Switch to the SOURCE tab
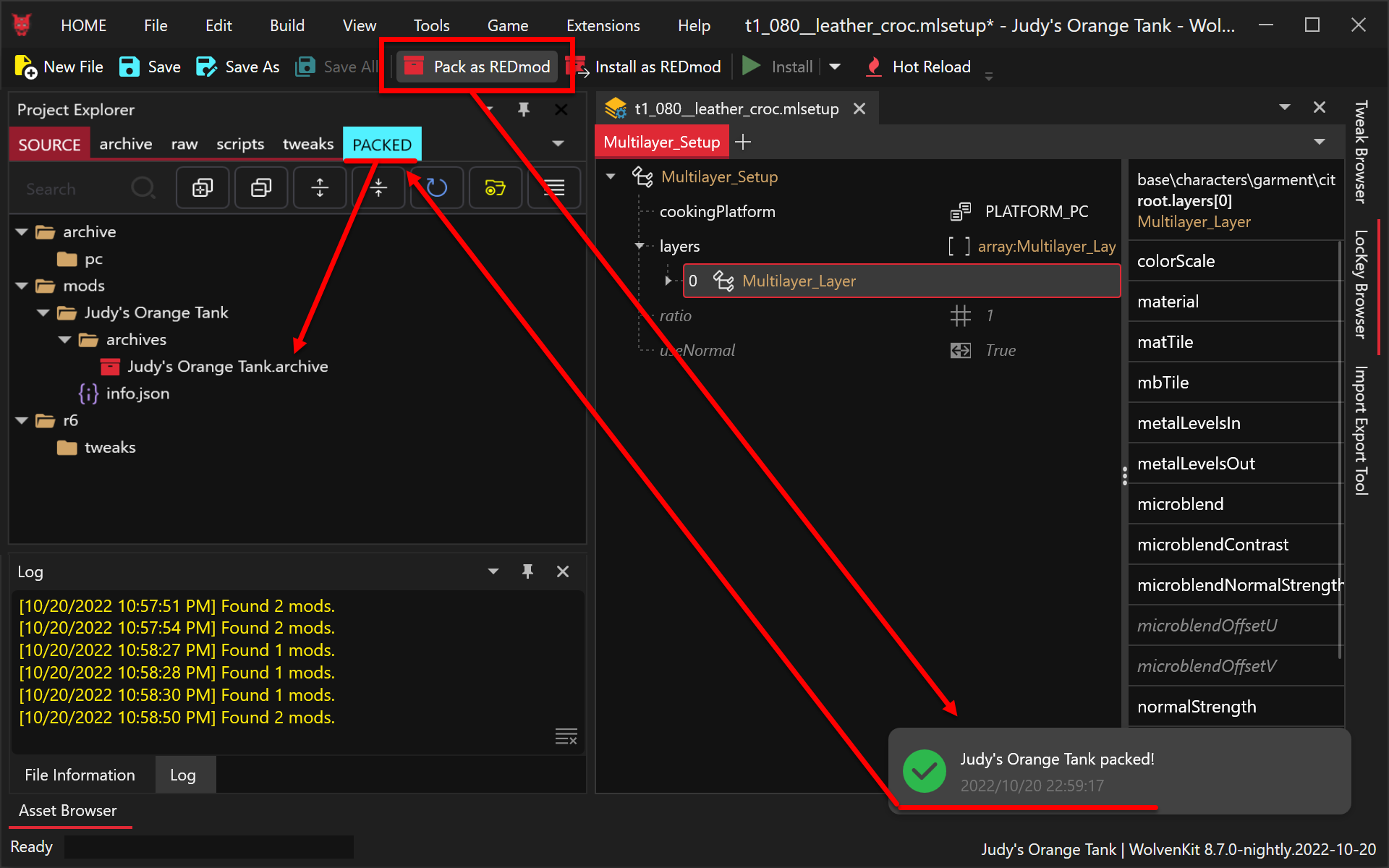This screenshot has height=868, width=1389. click(49, 144)
